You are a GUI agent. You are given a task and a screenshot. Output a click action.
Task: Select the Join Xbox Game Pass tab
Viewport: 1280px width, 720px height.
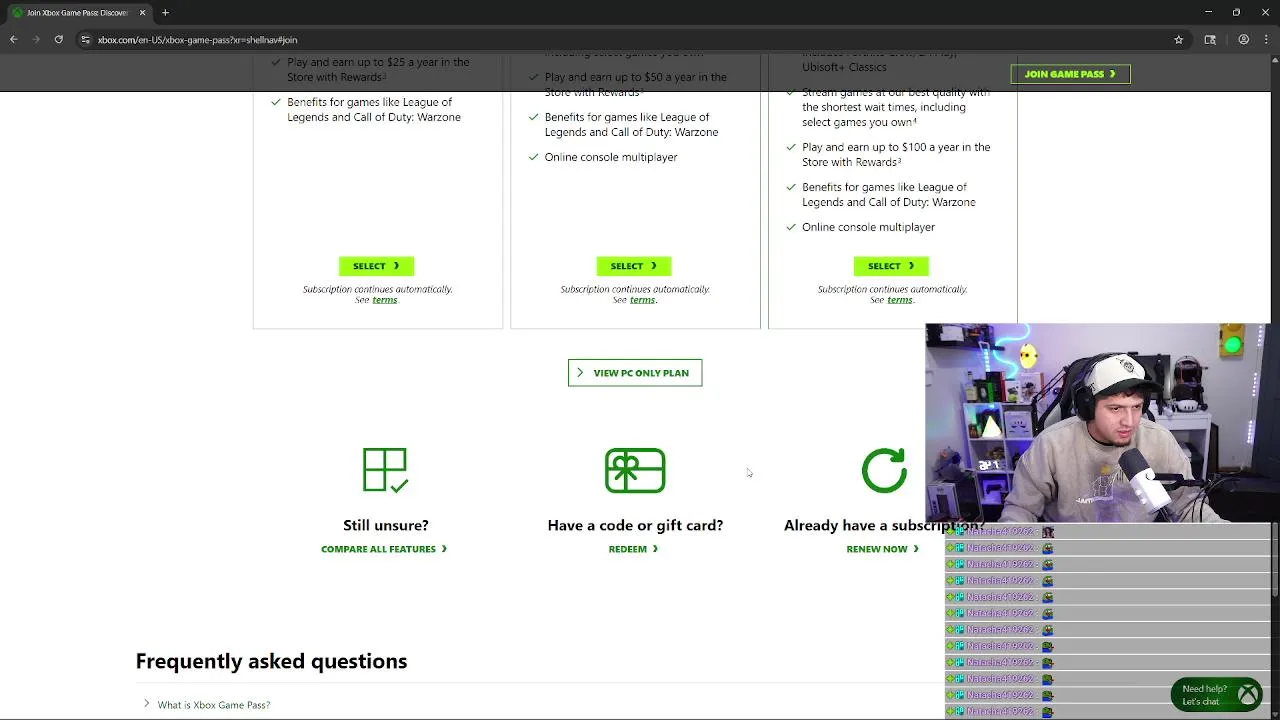click(77, 12)
